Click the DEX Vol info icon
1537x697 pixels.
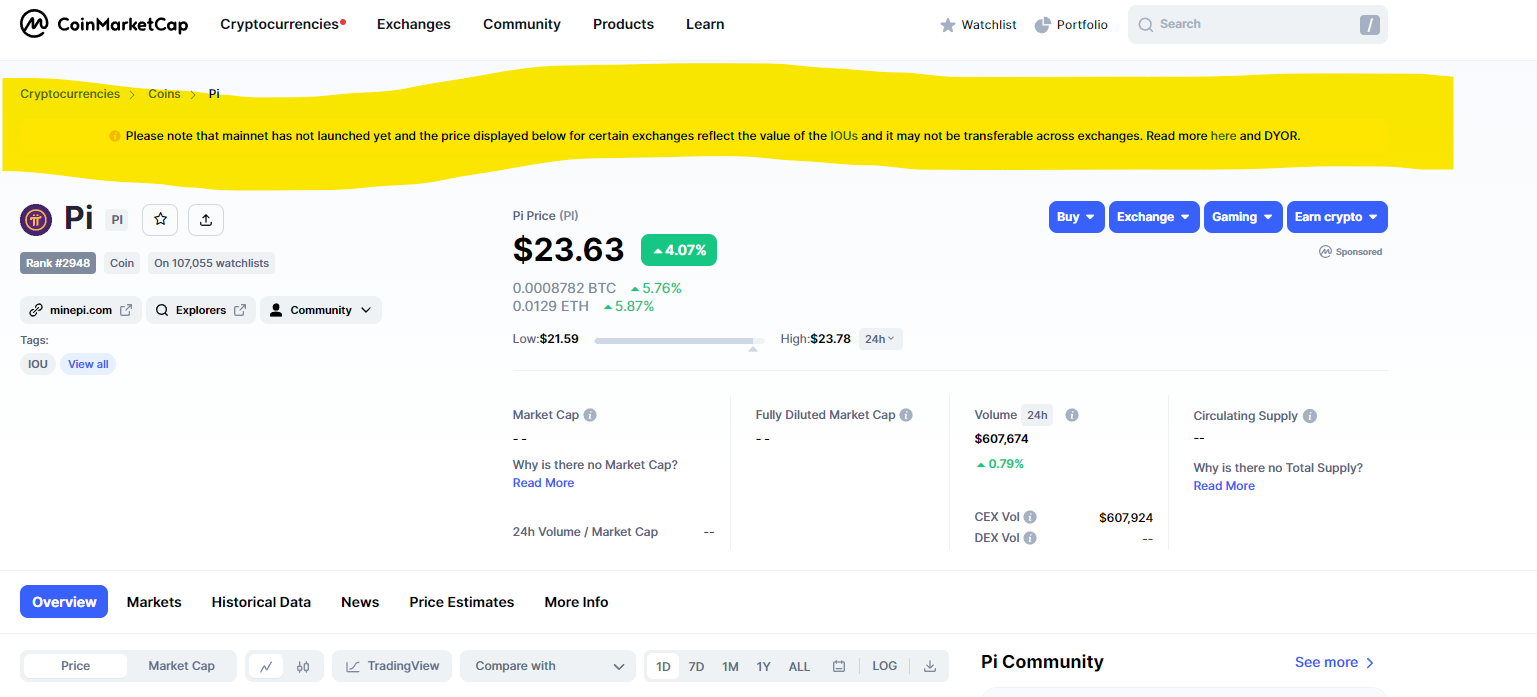(1030, 538)
